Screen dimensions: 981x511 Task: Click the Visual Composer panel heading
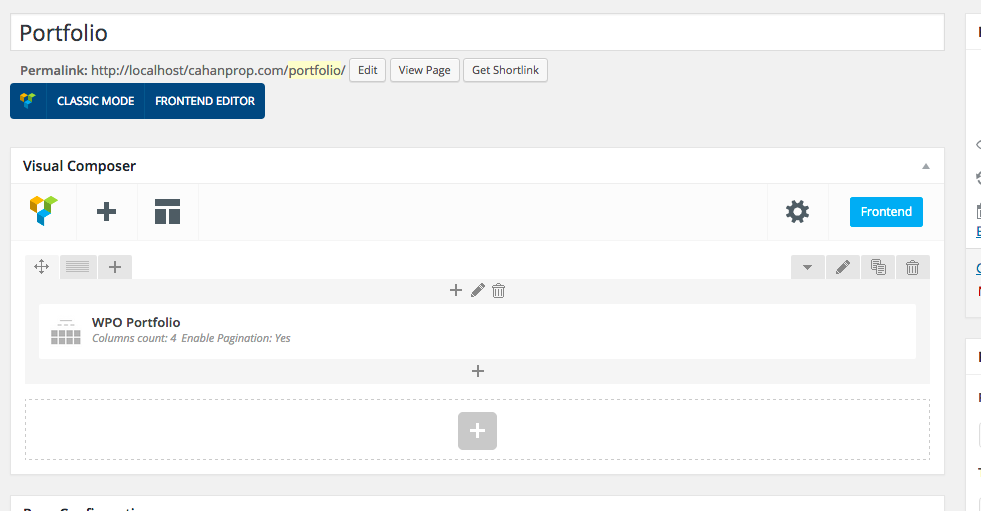[79, 166]
